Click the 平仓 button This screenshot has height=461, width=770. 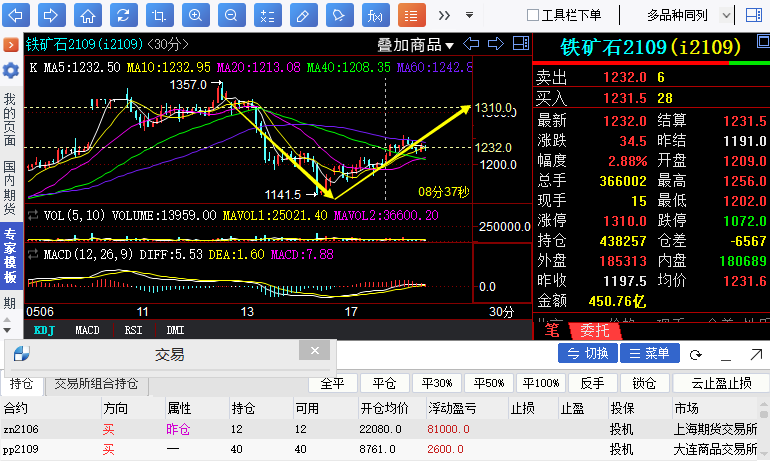[x=384, y=383]
